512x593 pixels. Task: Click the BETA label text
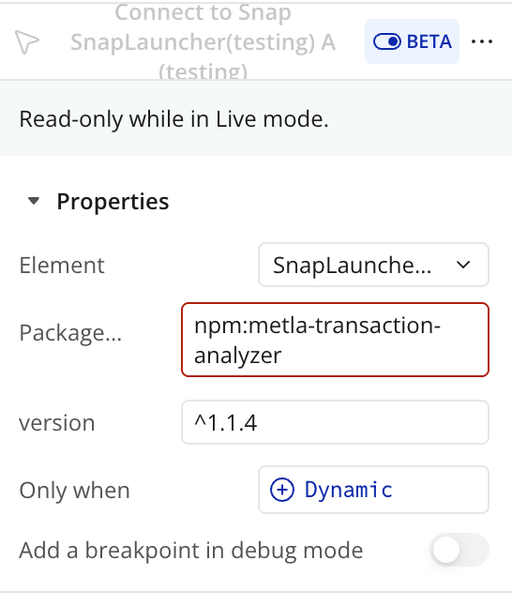point(429,42)
